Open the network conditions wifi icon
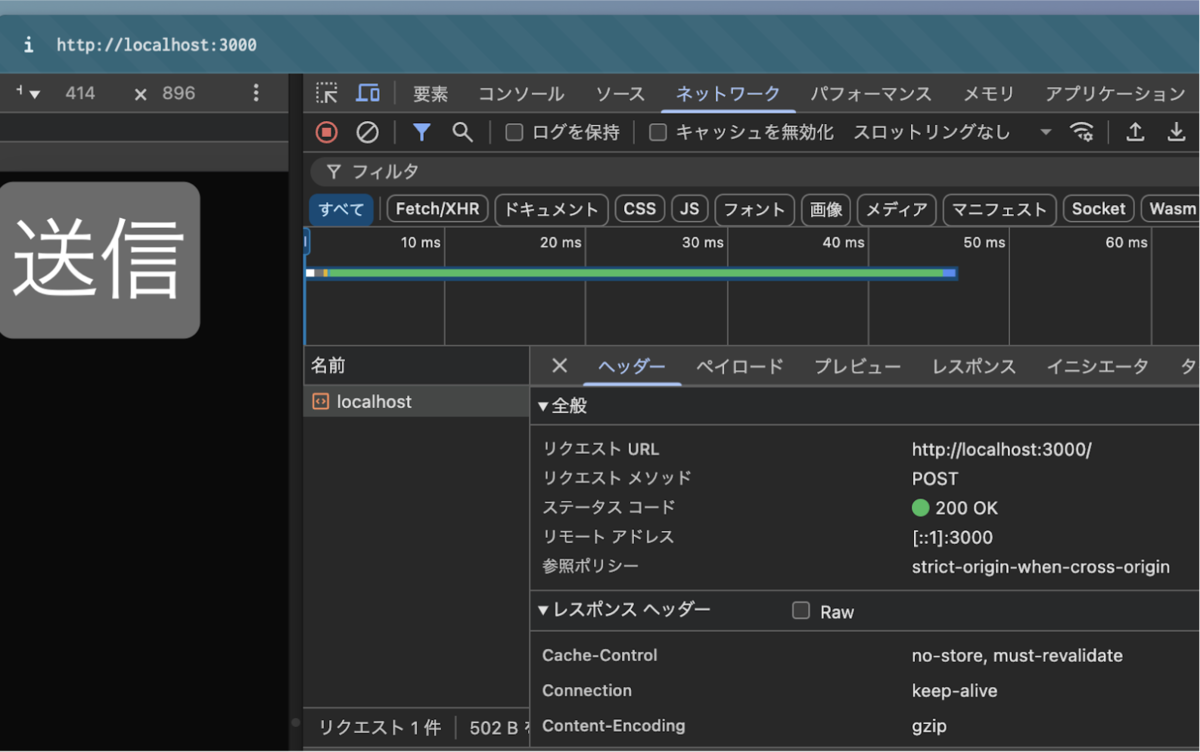This screenshot has width=1200, height=752. pyautogui.click(x=1081, y=132)
